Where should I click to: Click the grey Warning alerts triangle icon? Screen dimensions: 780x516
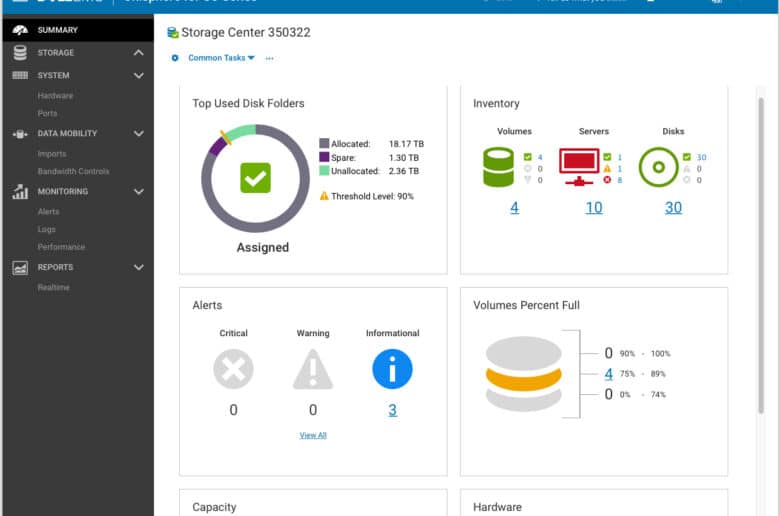313,369
